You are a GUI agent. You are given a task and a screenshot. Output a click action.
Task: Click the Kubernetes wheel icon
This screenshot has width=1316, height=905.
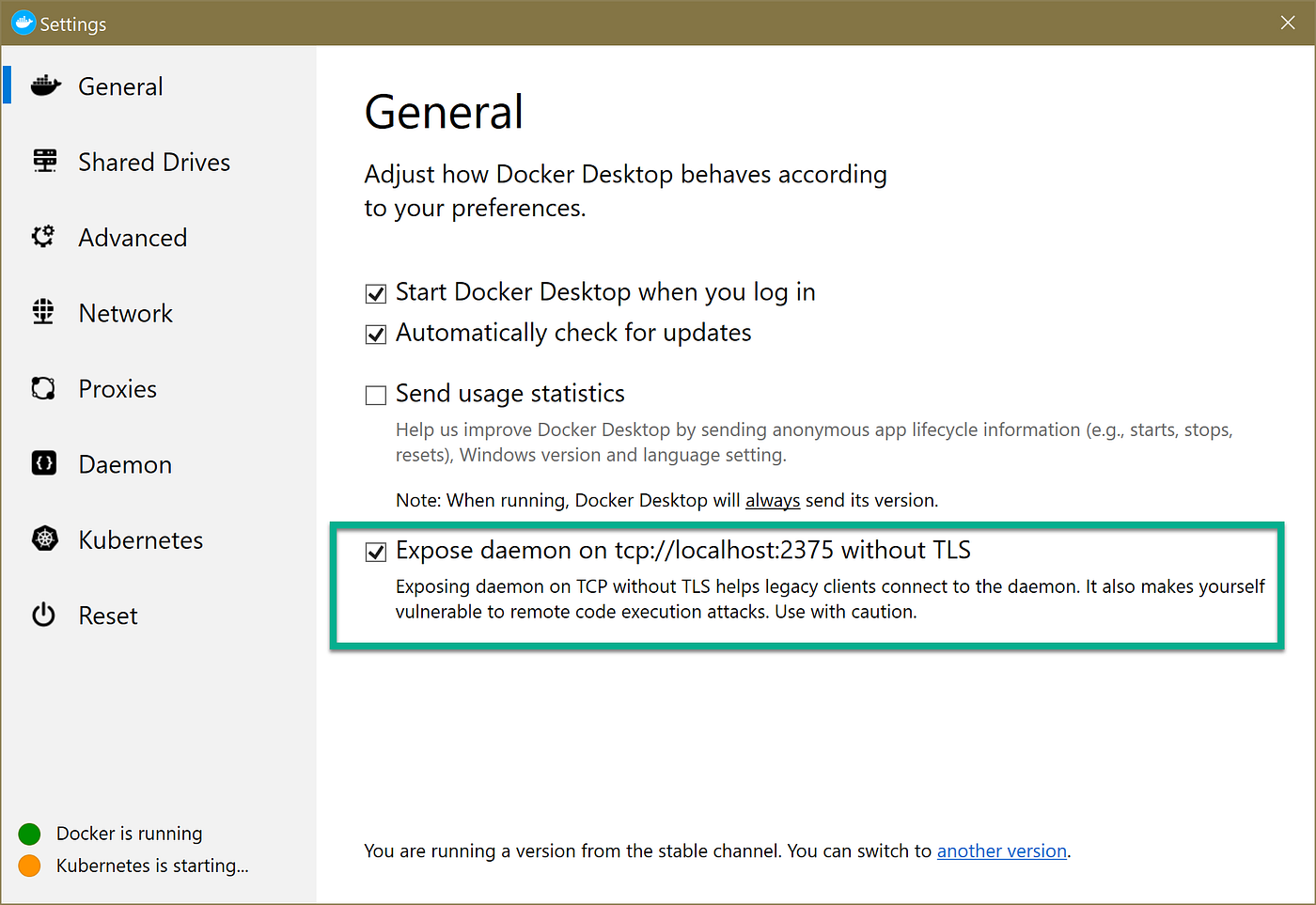point(44,538)
